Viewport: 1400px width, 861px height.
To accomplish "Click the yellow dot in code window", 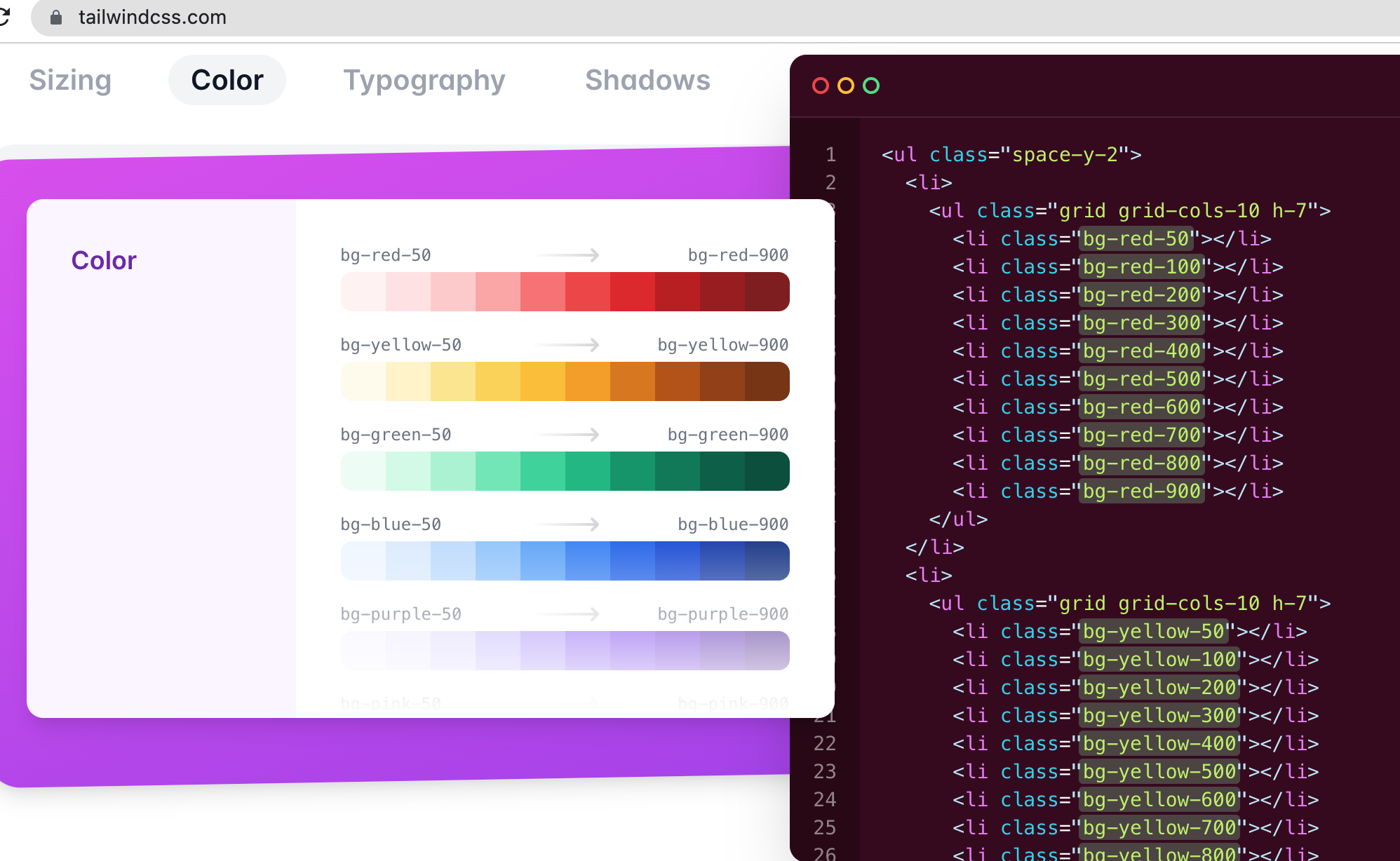I will [845, 86].
